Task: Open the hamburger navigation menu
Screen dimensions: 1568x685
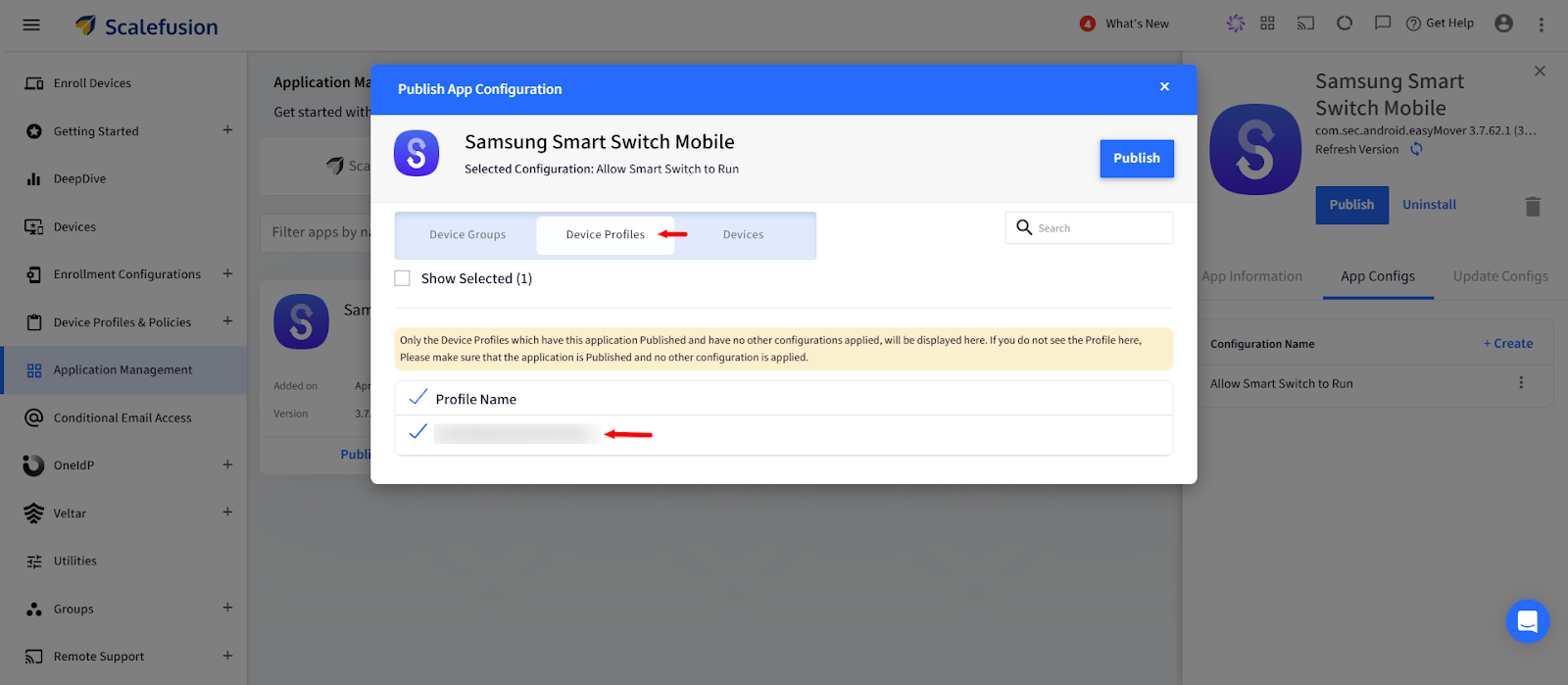Action: (31, 25)
